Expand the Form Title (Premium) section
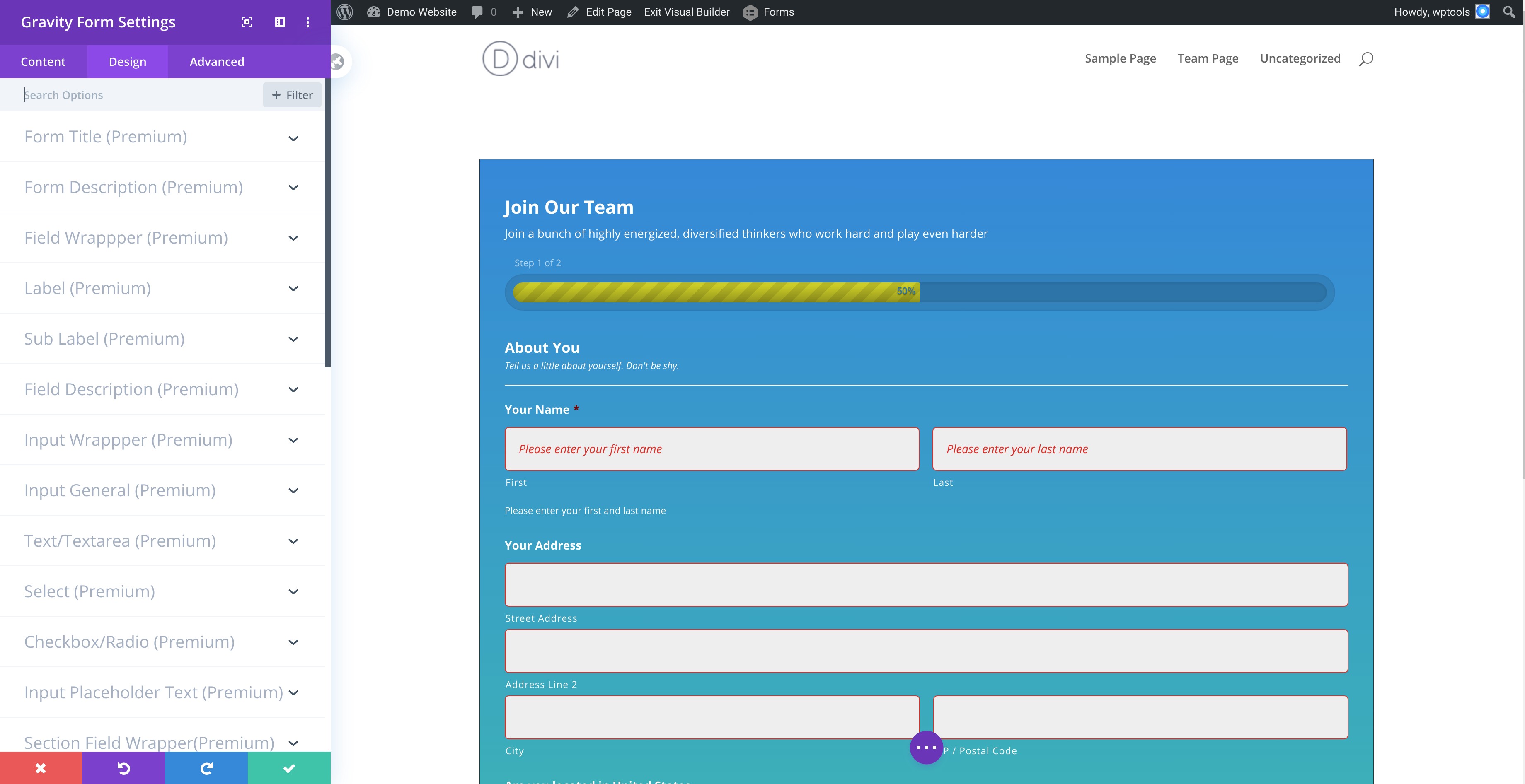Image resolution: width=1525 pixels, height=784 pixels. pos(162,137)
